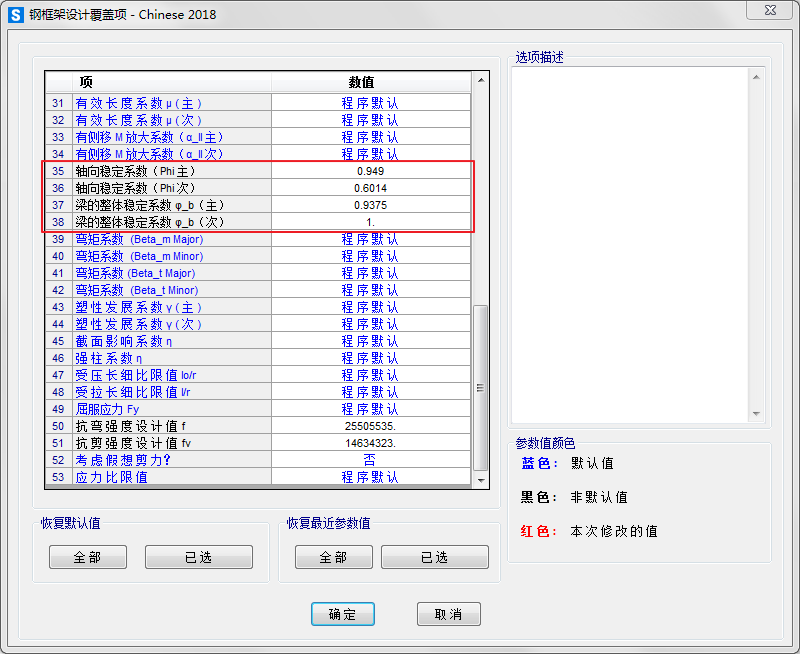Click the scroll down arrow of the table
The width and height of the screenshot is (800, 654).
481,479
